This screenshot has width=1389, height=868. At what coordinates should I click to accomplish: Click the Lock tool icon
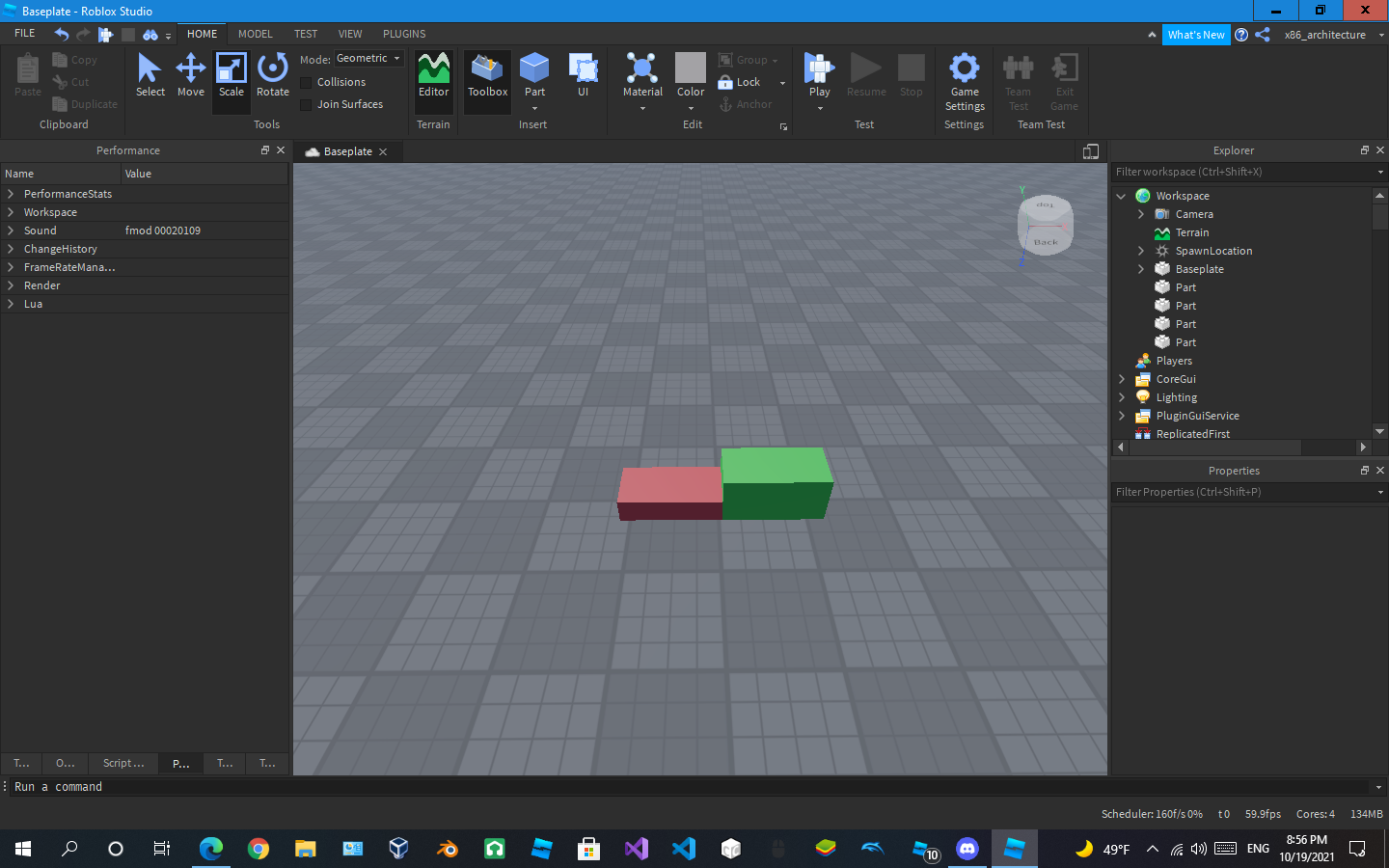click(725, 83)
